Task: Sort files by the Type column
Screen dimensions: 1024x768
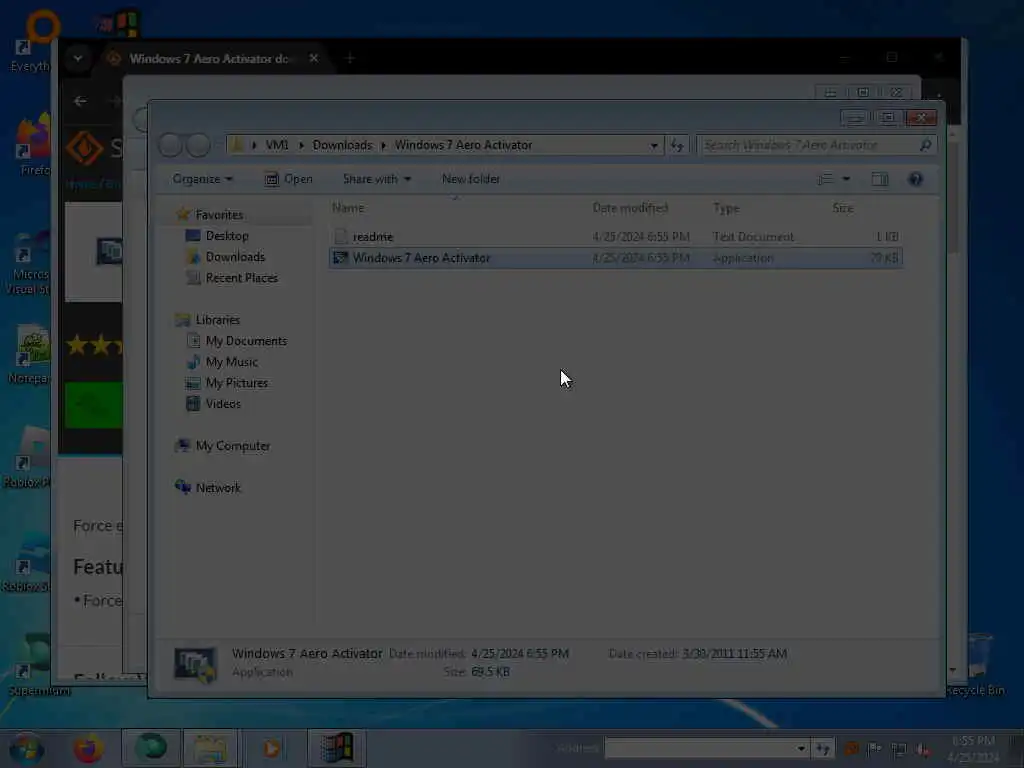Action: click(x=726, y=208)
